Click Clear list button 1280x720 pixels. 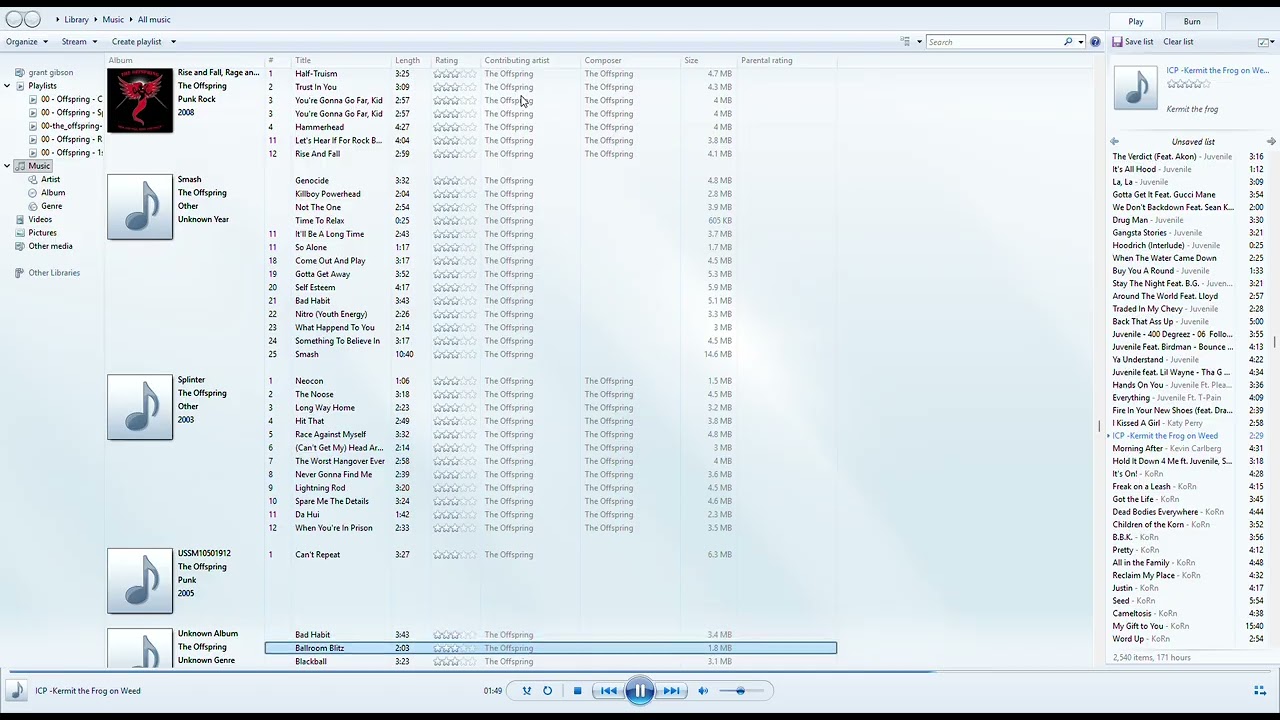click(x=1178, y=42)
